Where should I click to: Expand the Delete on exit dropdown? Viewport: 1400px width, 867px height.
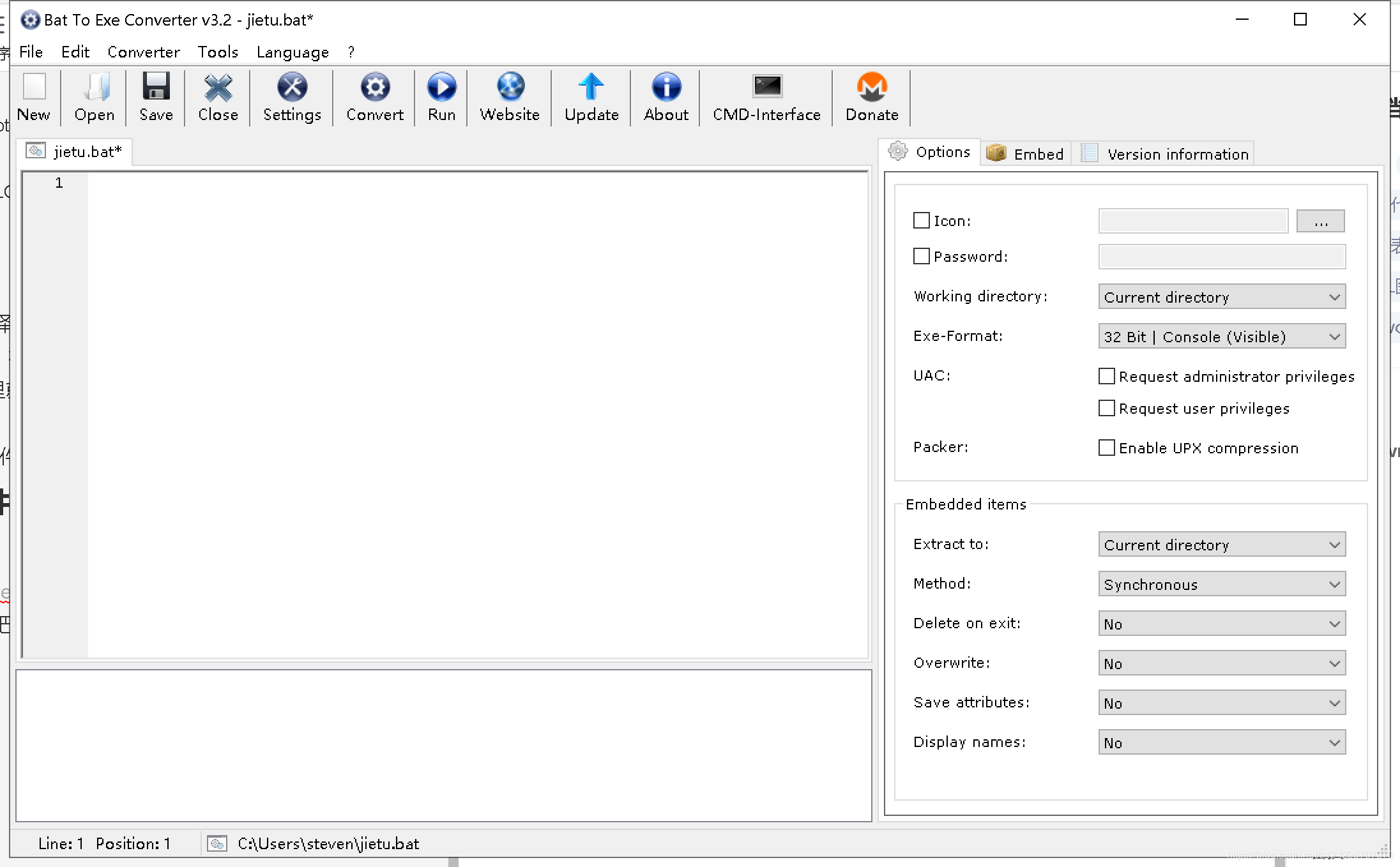click(1221, 624)
